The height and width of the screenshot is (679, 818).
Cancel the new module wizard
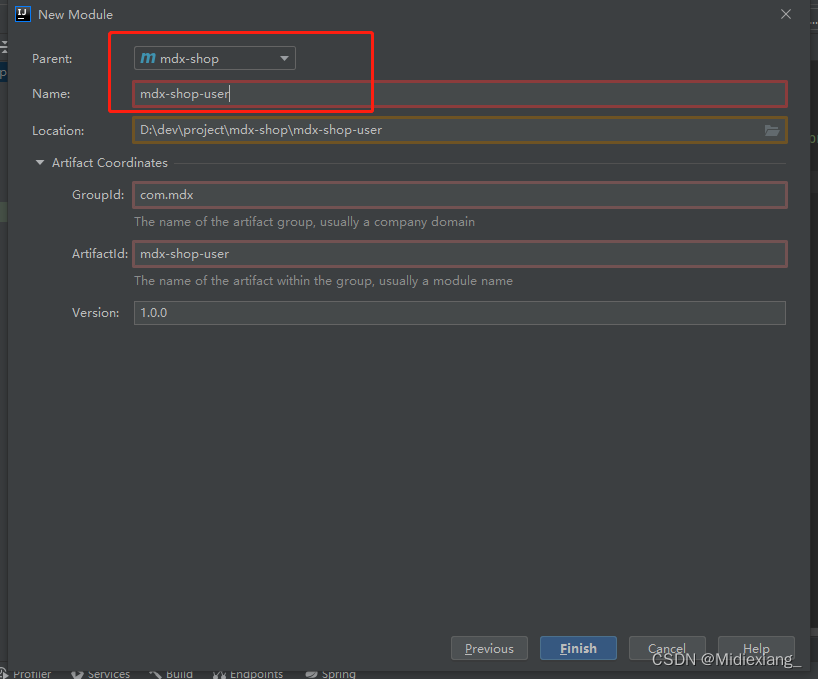click(666, 648)
